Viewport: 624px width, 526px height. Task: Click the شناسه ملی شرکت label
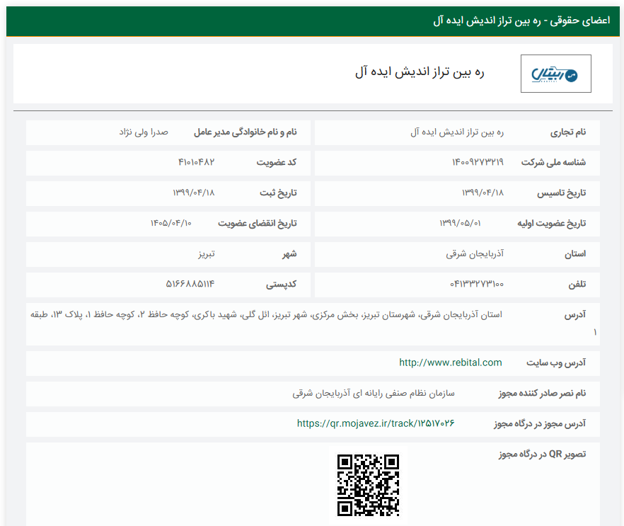click(x=553, y=162)
